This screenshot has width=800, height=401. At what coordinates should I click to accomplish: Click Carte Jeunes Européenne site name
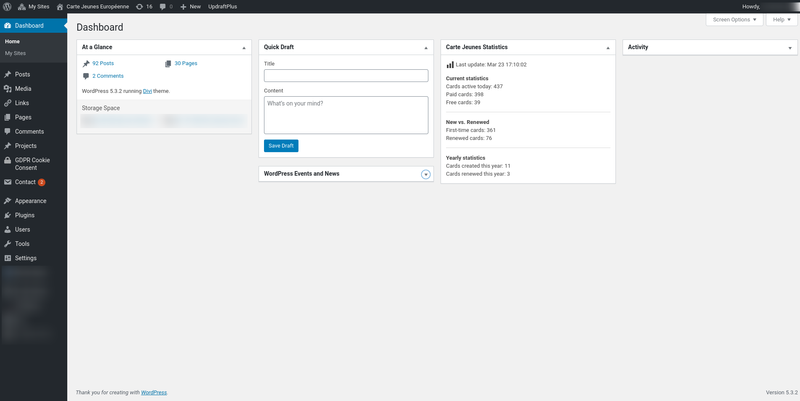point(97,7)
